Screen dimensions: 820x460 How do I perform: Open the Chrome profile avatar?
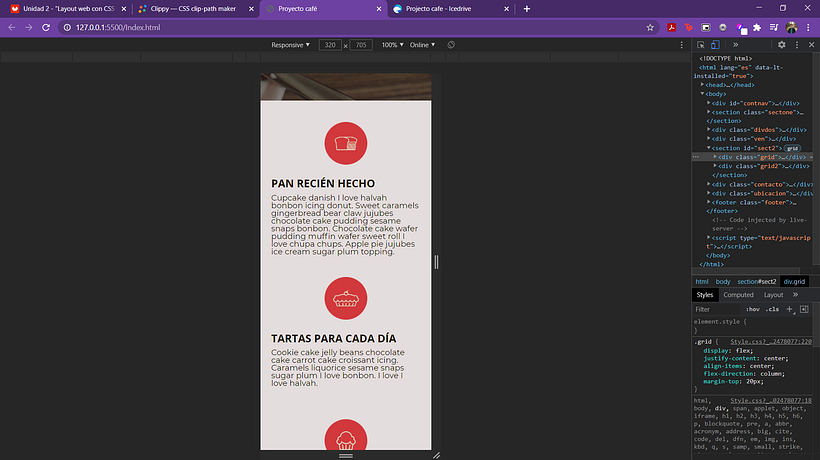click(791, 27)
